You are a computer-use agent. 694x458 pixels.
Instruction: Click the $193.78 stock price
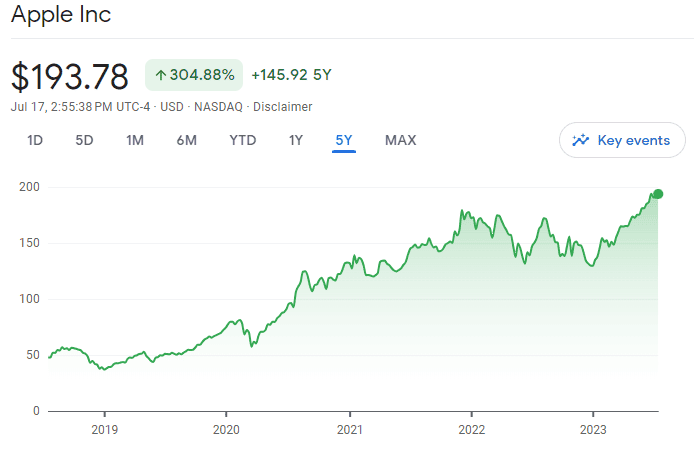point(70,77)
